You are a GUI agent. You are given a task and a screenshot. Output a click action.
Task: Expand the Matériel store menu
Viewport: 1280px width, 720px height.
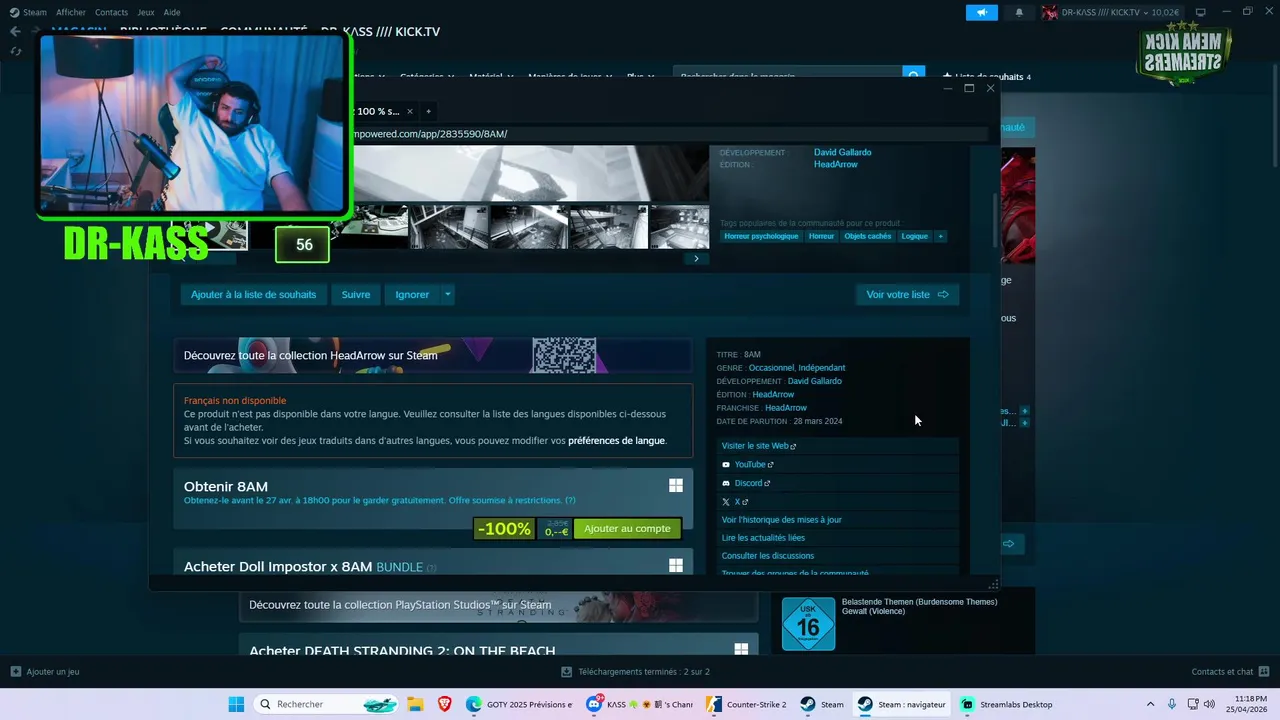pos(491,76)
